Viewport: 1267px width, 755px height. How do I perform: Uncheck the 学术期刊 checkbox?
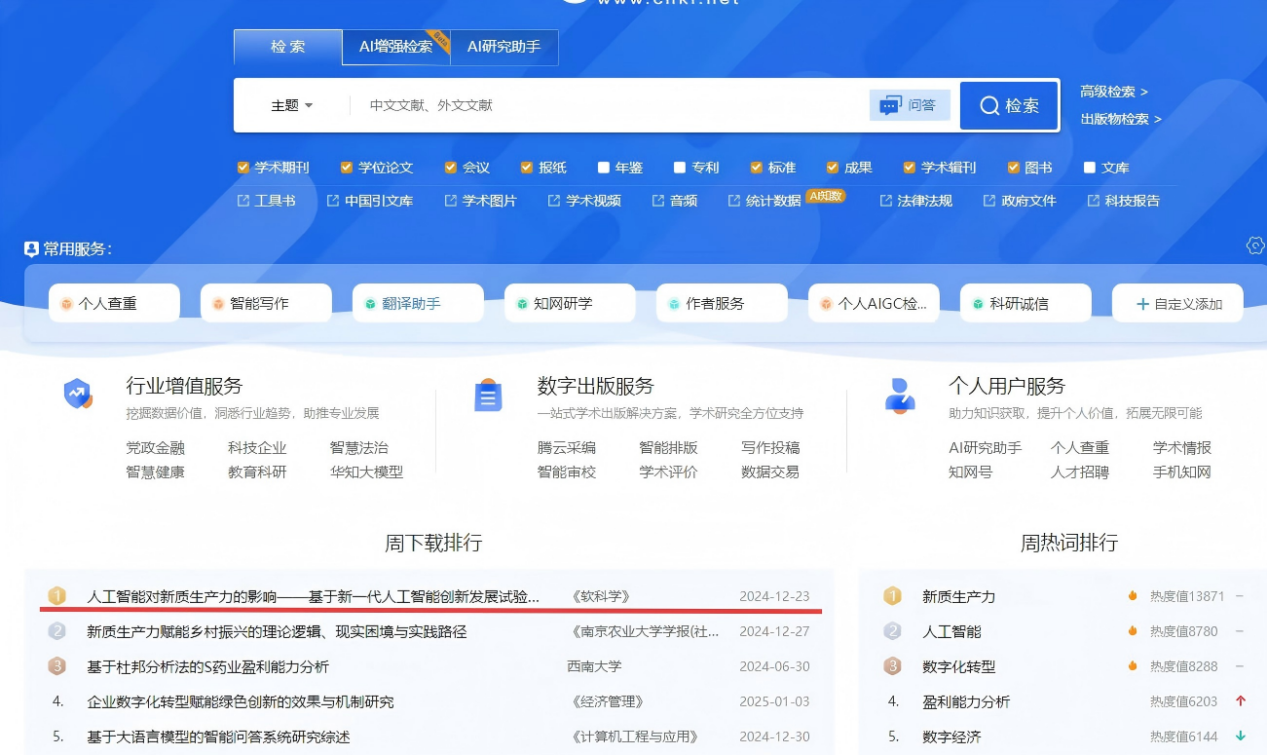coord(243,167)
